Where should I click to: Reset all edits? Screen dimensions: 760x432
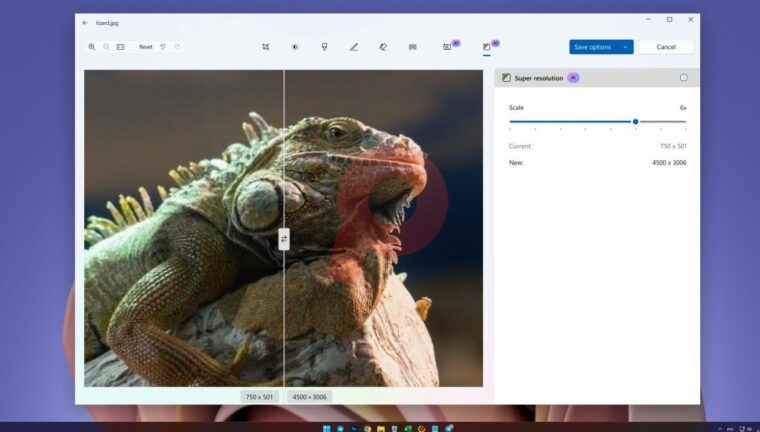coord(145,47)
